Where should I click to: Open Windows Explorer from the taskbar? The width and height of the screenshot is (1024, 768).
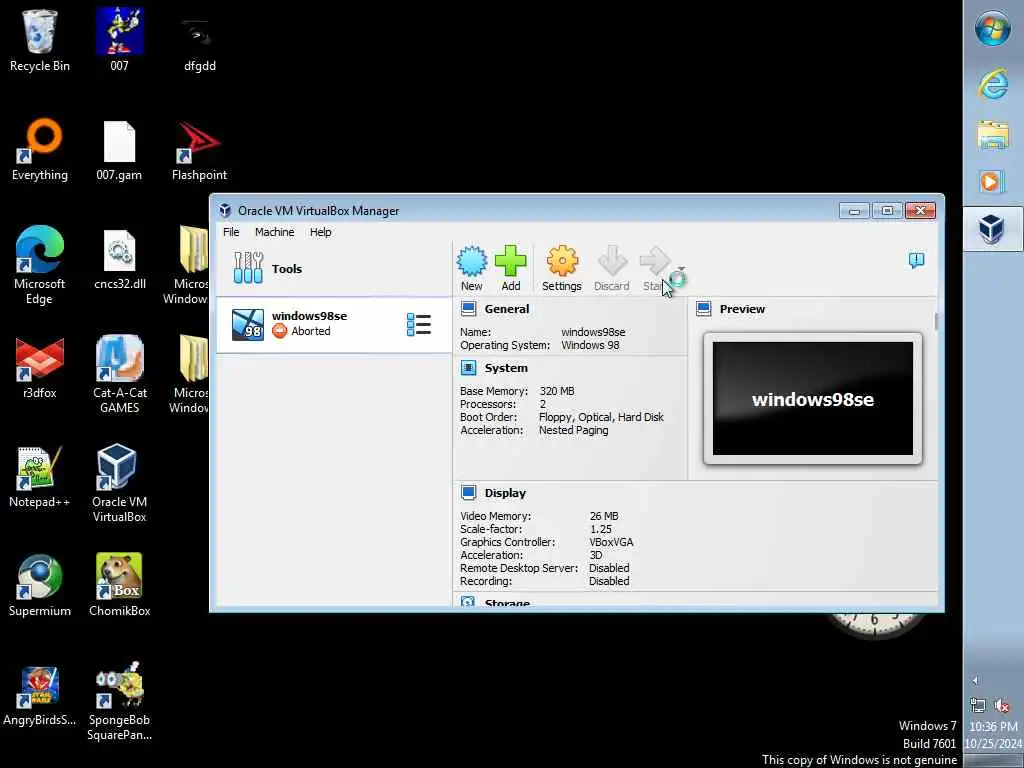993,134
